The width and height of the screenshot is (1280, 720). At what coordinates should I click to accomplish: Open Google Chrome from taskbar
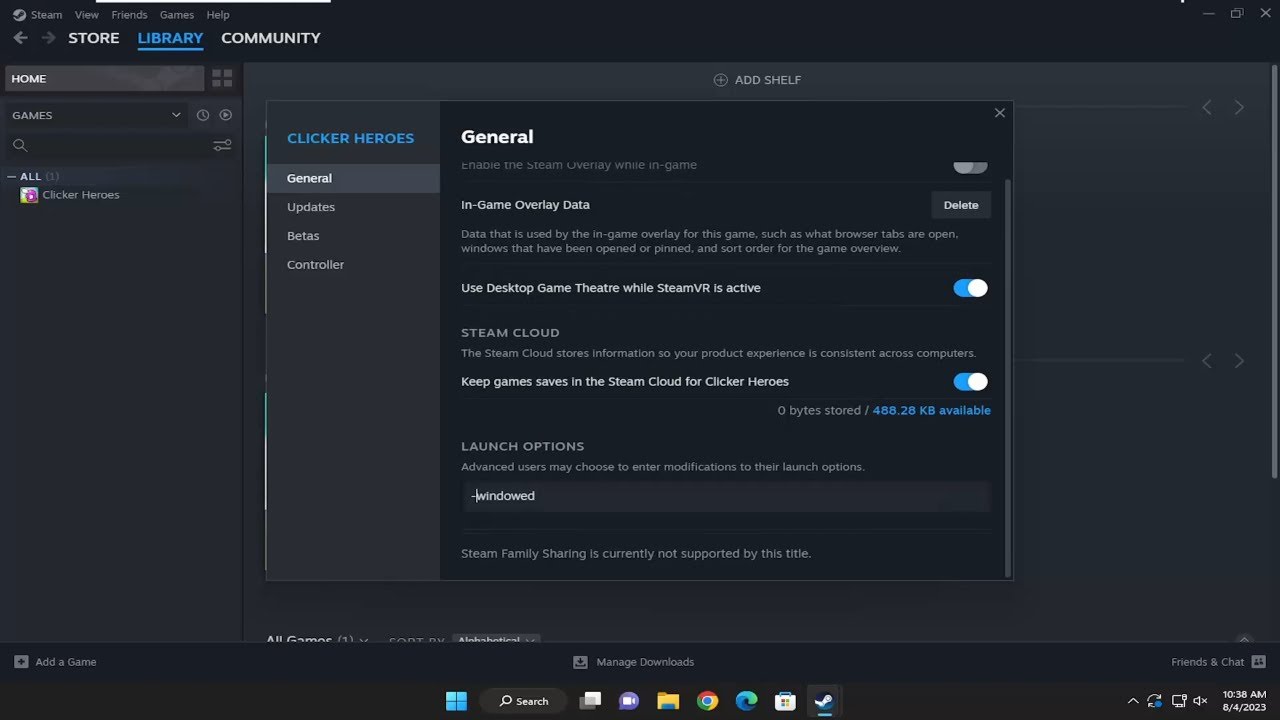click(x=707, y=701)
